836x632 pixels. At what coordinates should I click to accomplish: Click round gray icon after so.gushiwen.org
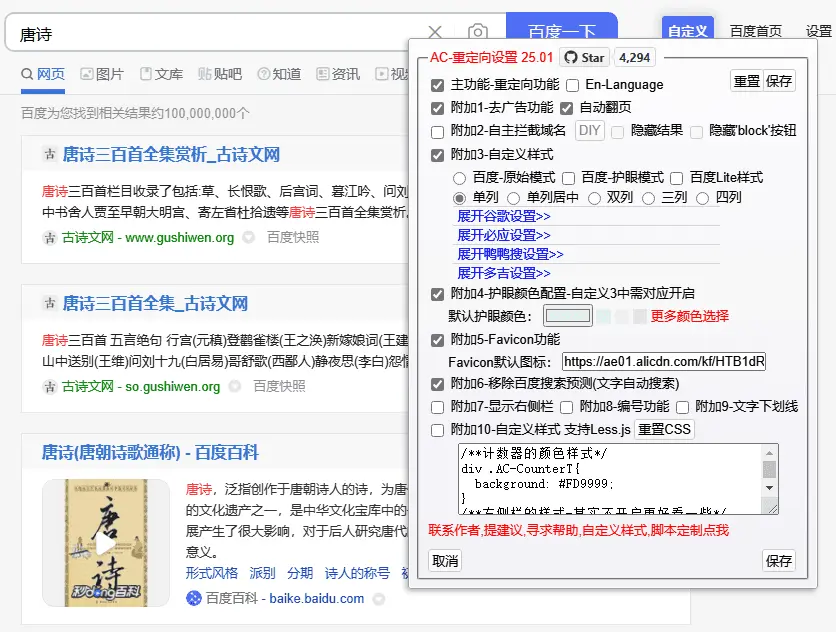235,386
